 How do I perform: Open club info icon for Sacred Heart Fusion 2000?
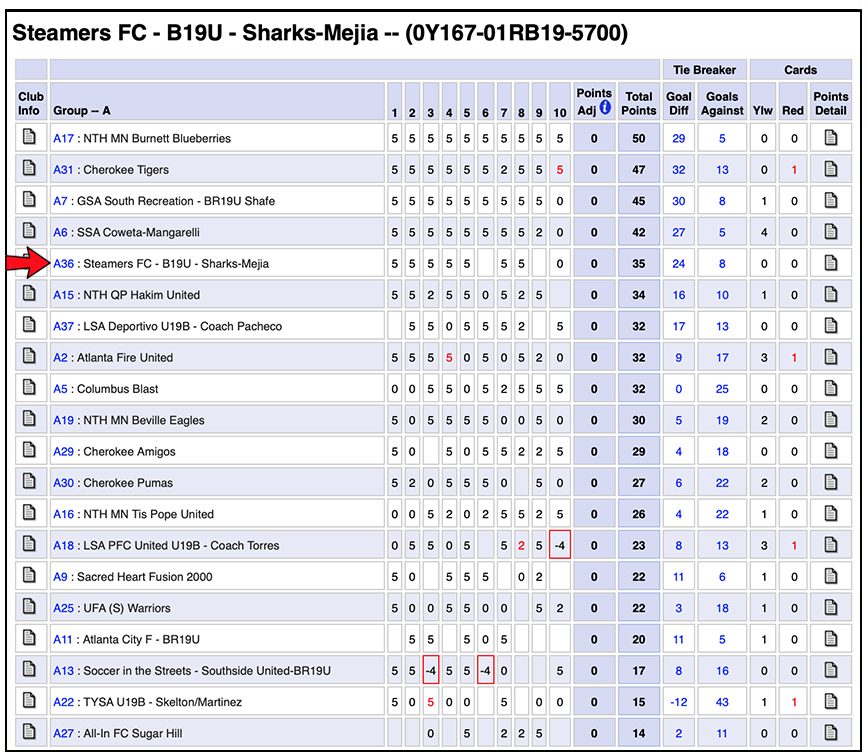(x=29, y=575)
